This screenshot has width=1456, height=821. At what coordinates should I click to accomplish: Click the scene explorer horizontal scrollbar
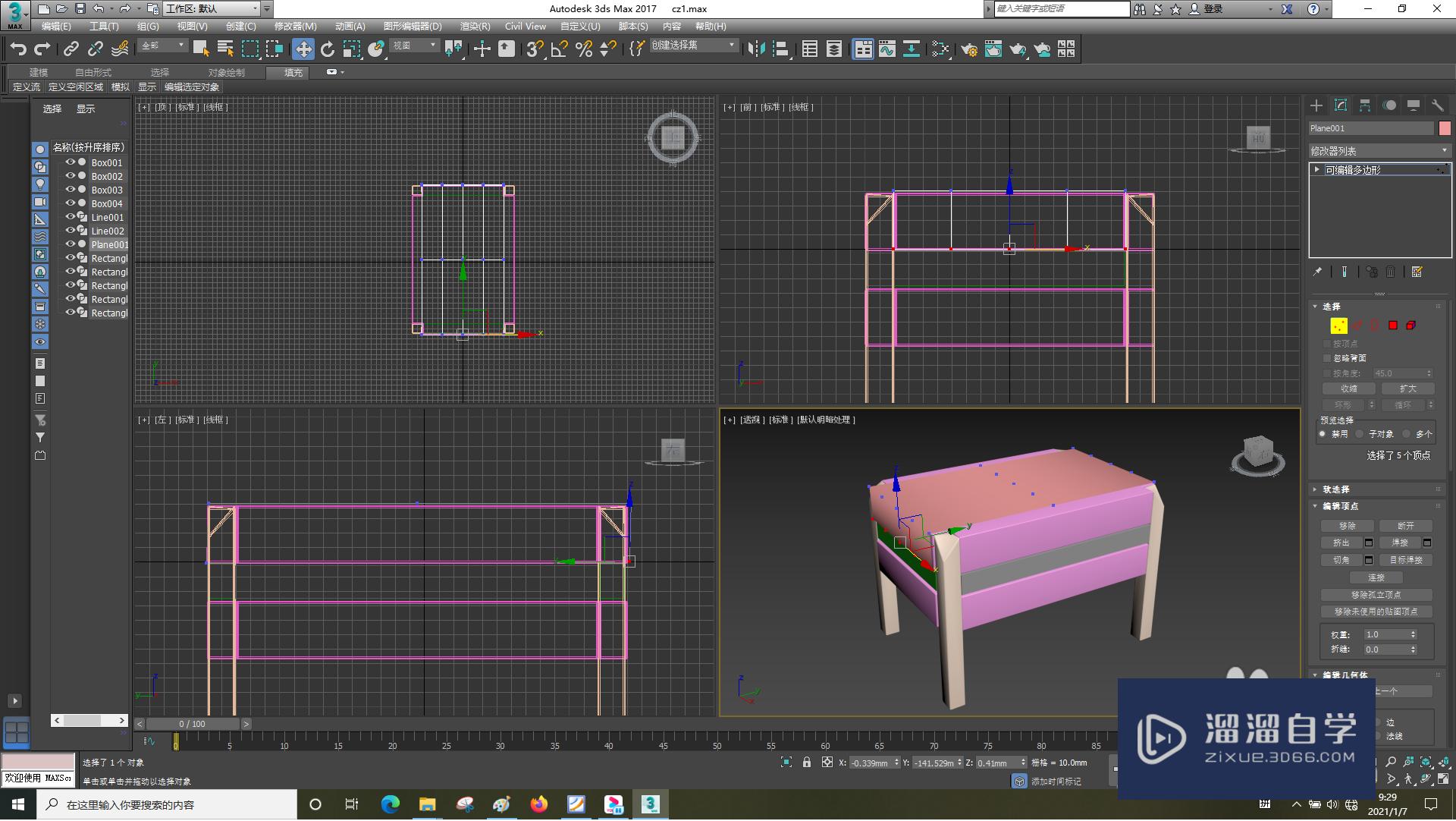coord(89,721)
